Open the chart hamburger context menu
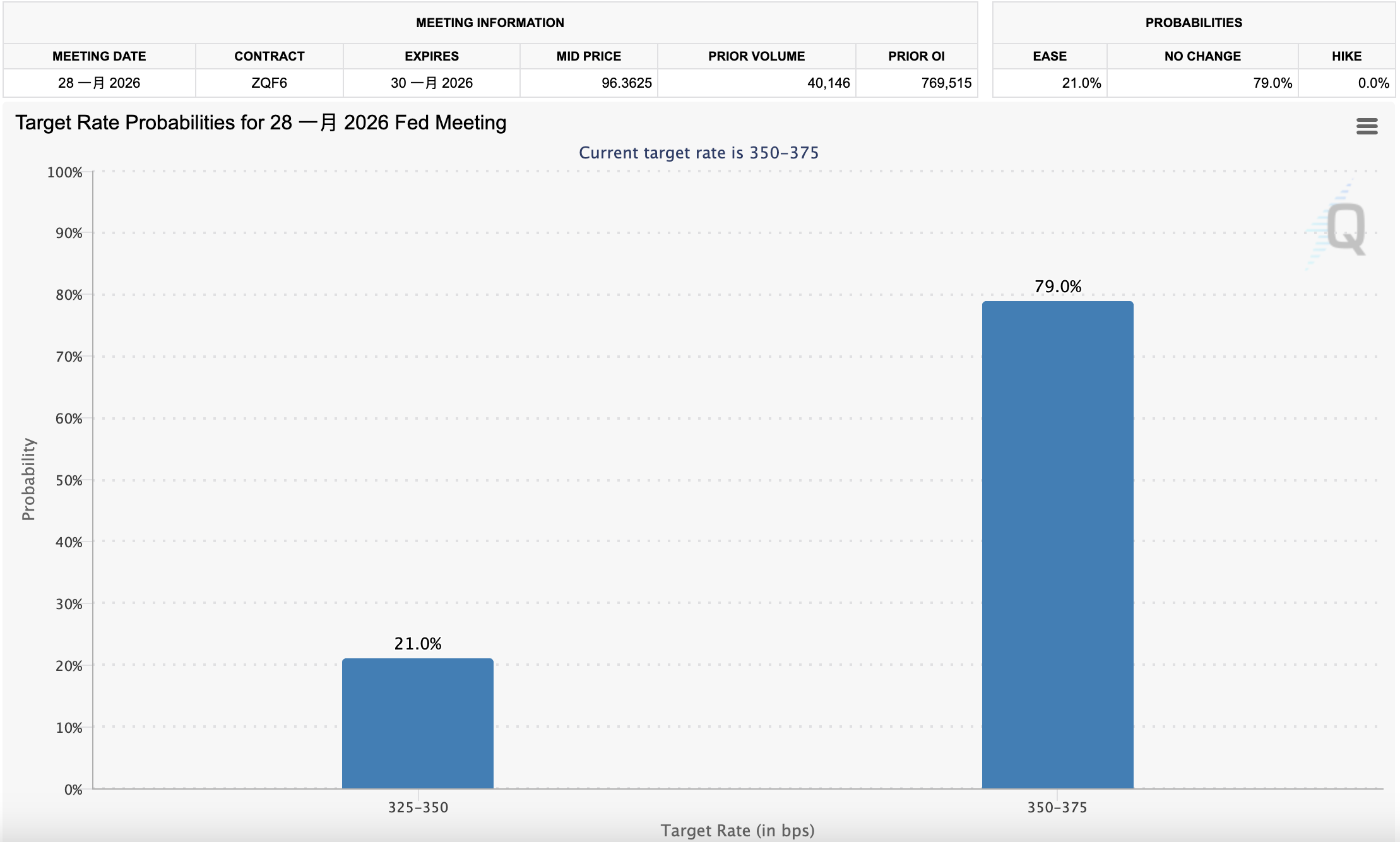 pos(1367,126)
